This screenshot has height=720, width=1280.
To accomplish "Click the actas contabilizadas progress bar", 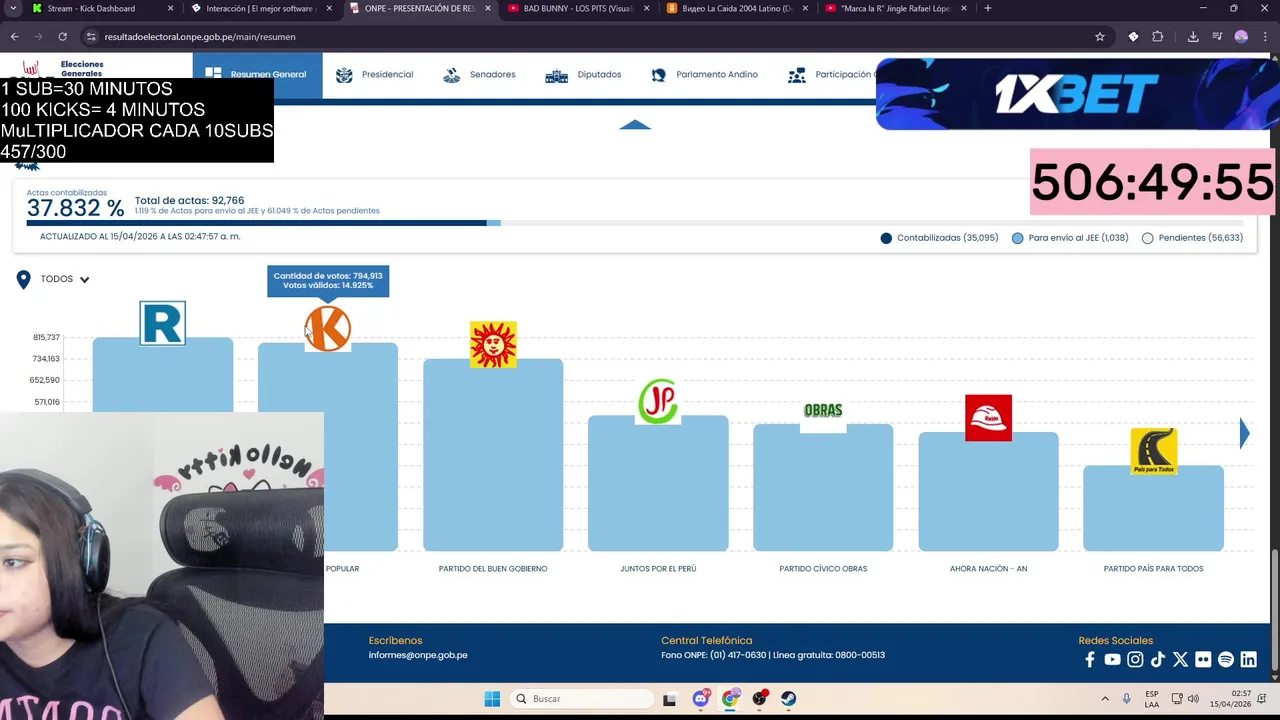I will [635, 223].
